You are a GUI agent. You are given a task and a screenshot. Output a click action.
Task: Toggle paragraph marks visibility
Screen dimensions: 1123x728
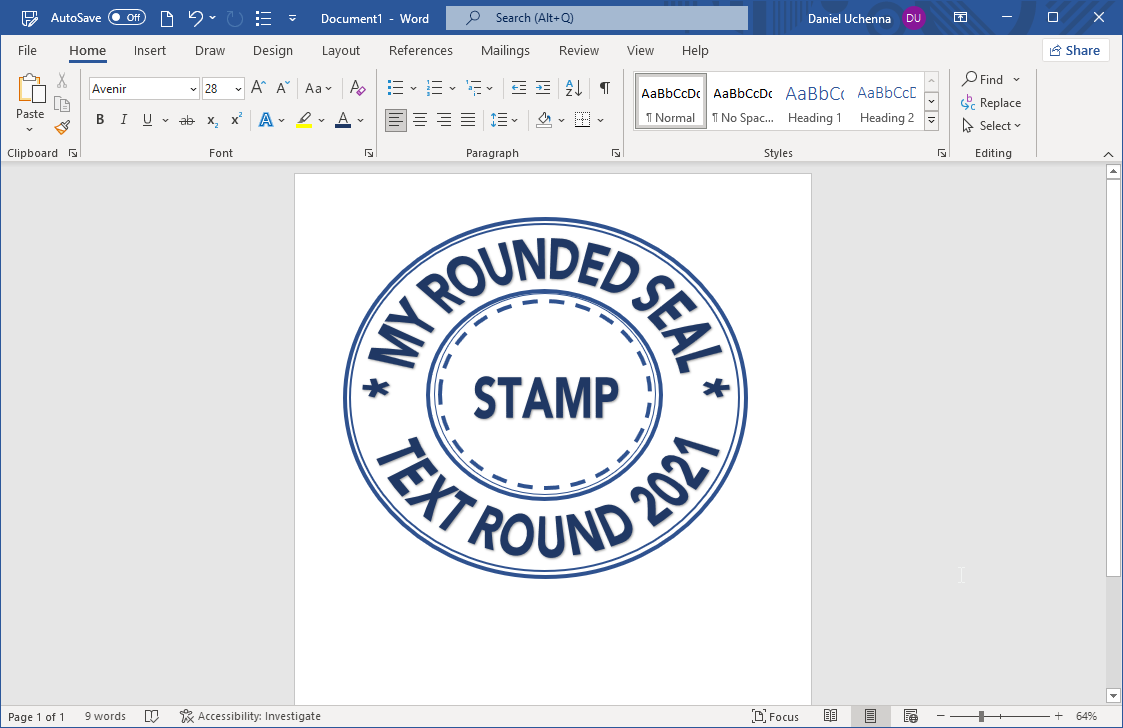click(x=604, y=88)
